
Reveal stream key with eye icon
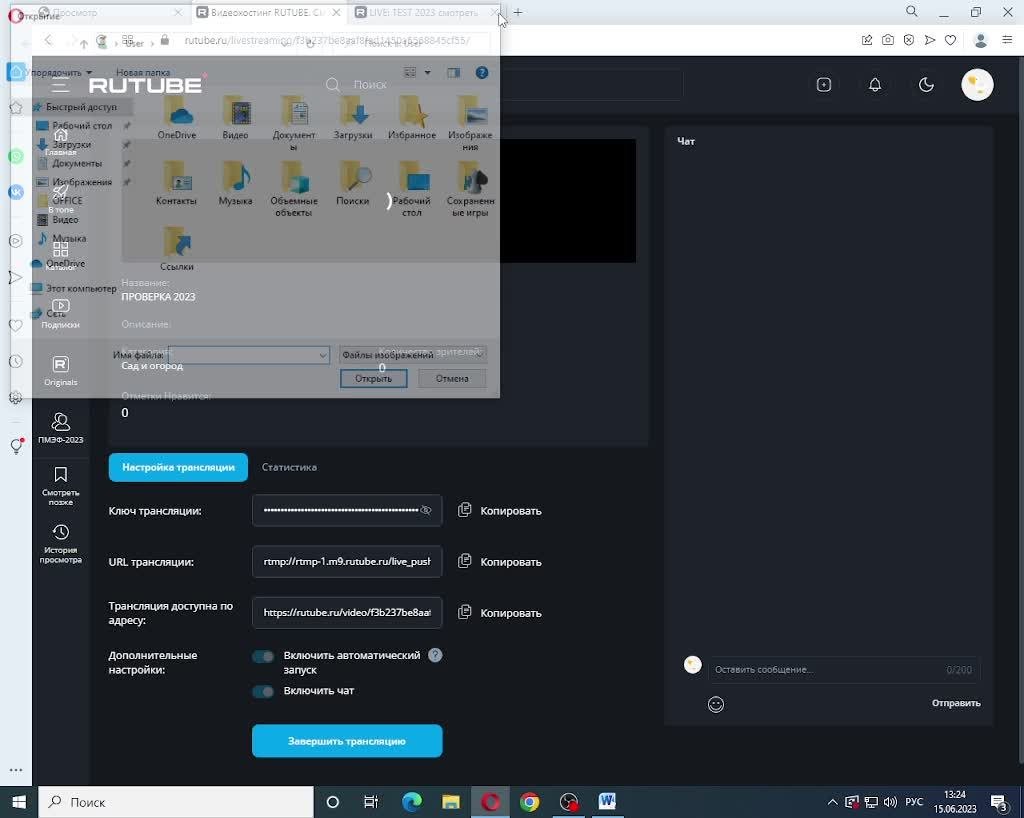426,510
